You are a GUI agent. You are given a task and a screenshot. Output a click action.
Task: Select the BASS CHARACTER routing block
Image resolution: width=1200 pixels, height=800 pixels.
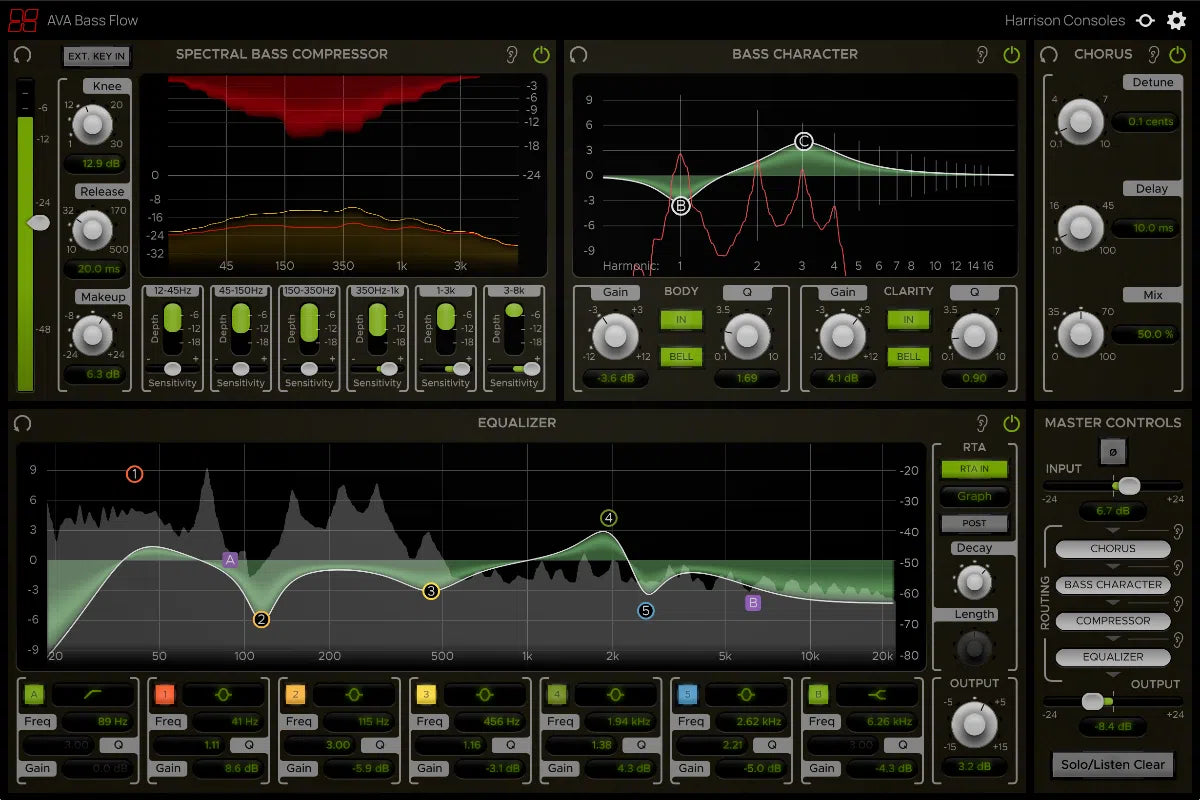click(1112, 585)
